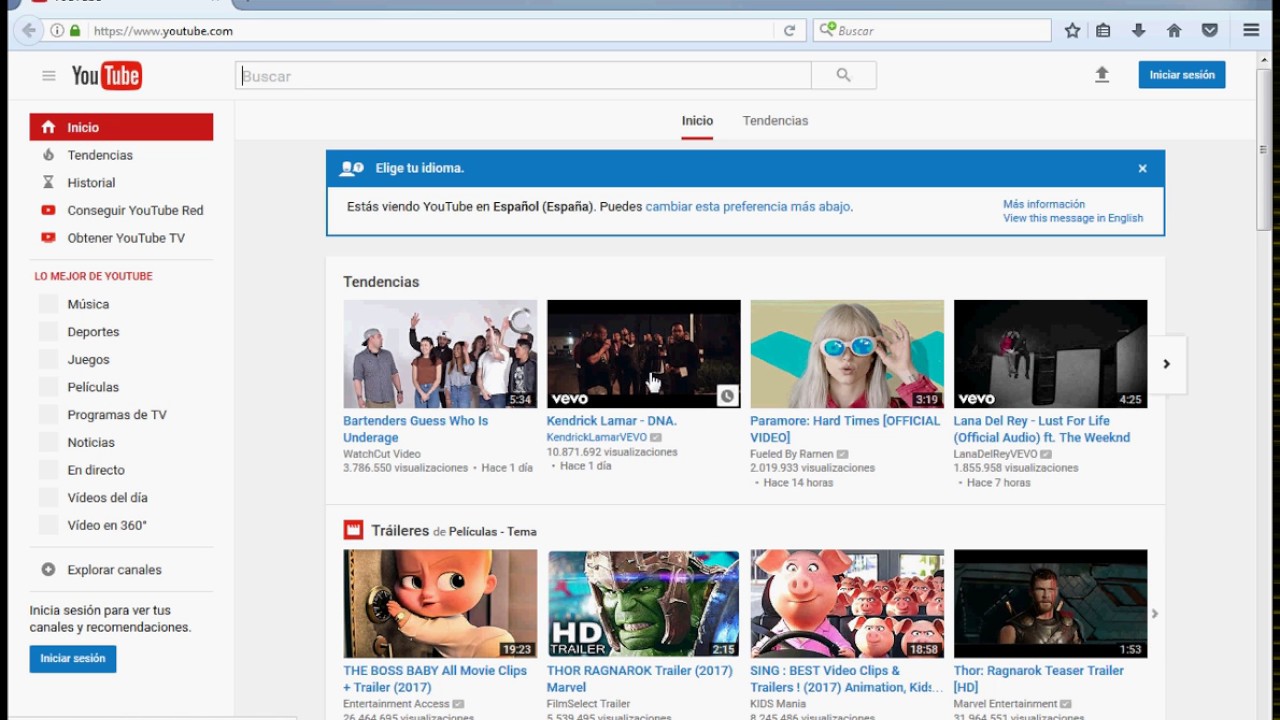Open the Explorar canales link

point(114,570)
